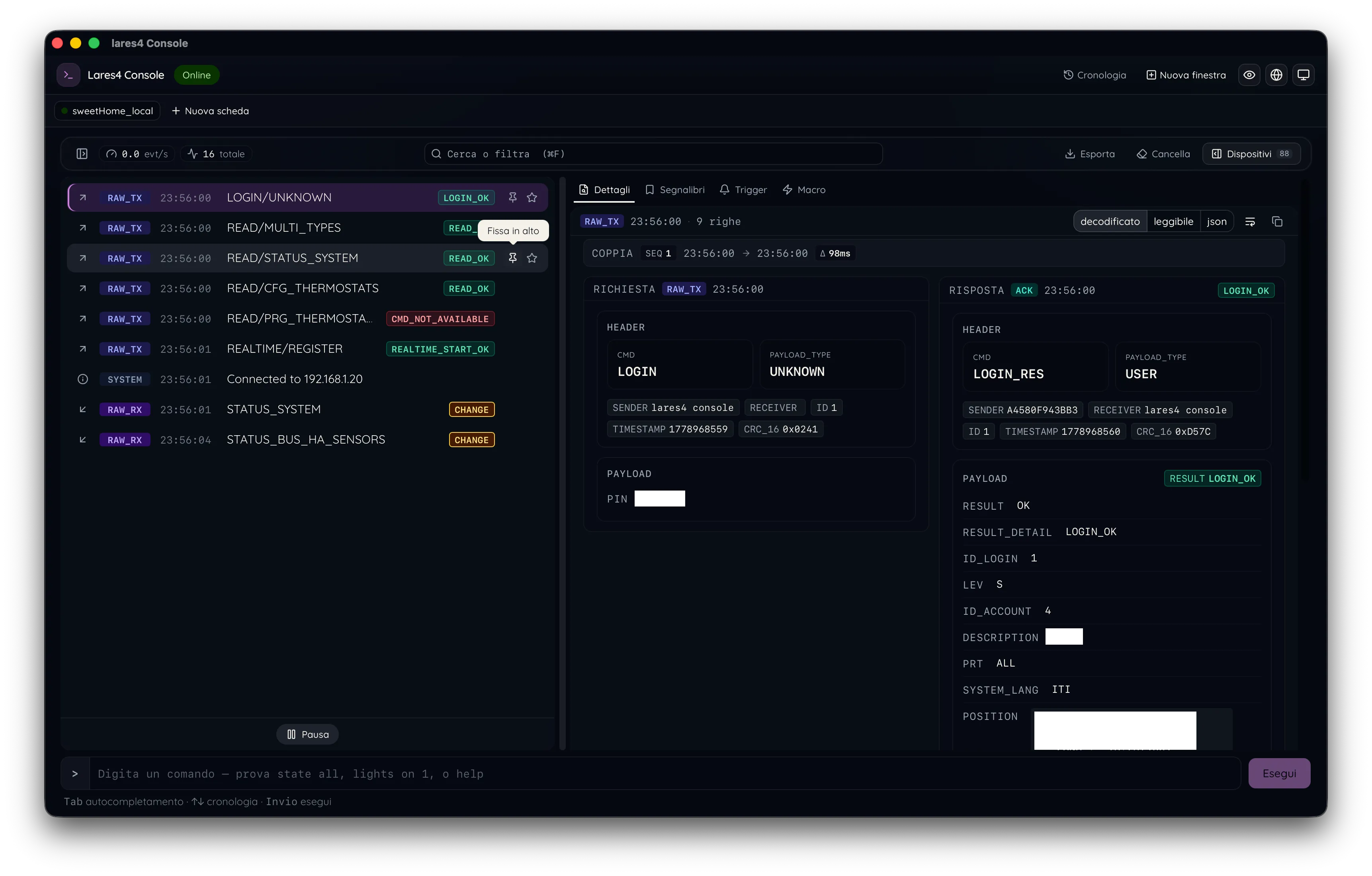
Task: Select the Connected to 192.168.1.20 row
Action: click(308, 379)
